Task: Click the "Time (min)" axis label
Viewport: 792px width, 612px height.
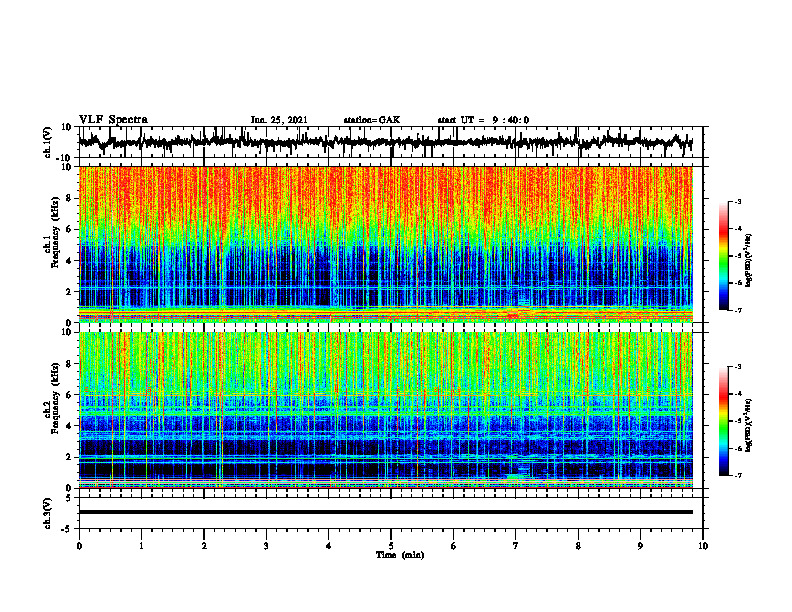Action: (x=400, y=555)
